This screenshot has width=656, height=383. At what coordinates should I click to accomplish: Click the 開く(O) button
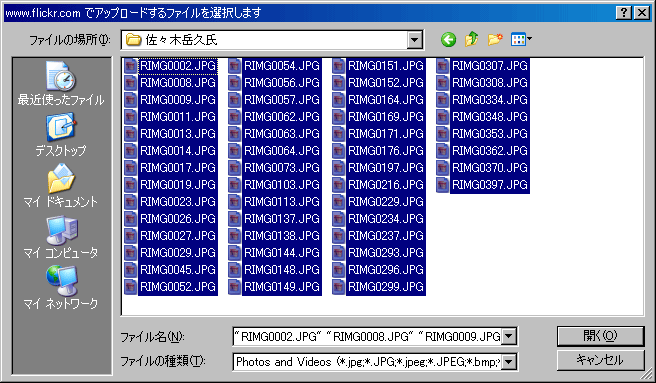click(x=600, y=336)
